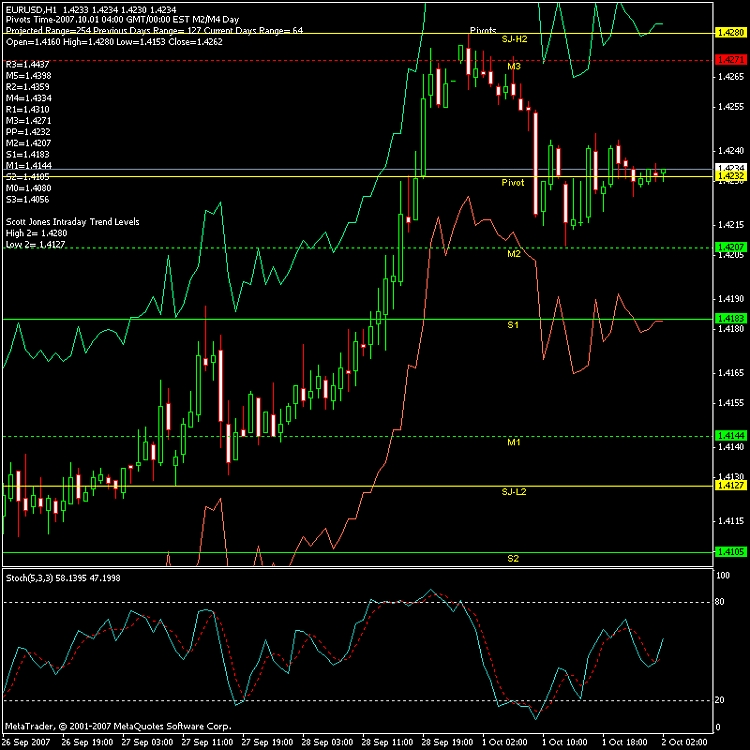
Task: Select Scott Jones Intraday Trend Levels text
Action: (x=73, y=221)
